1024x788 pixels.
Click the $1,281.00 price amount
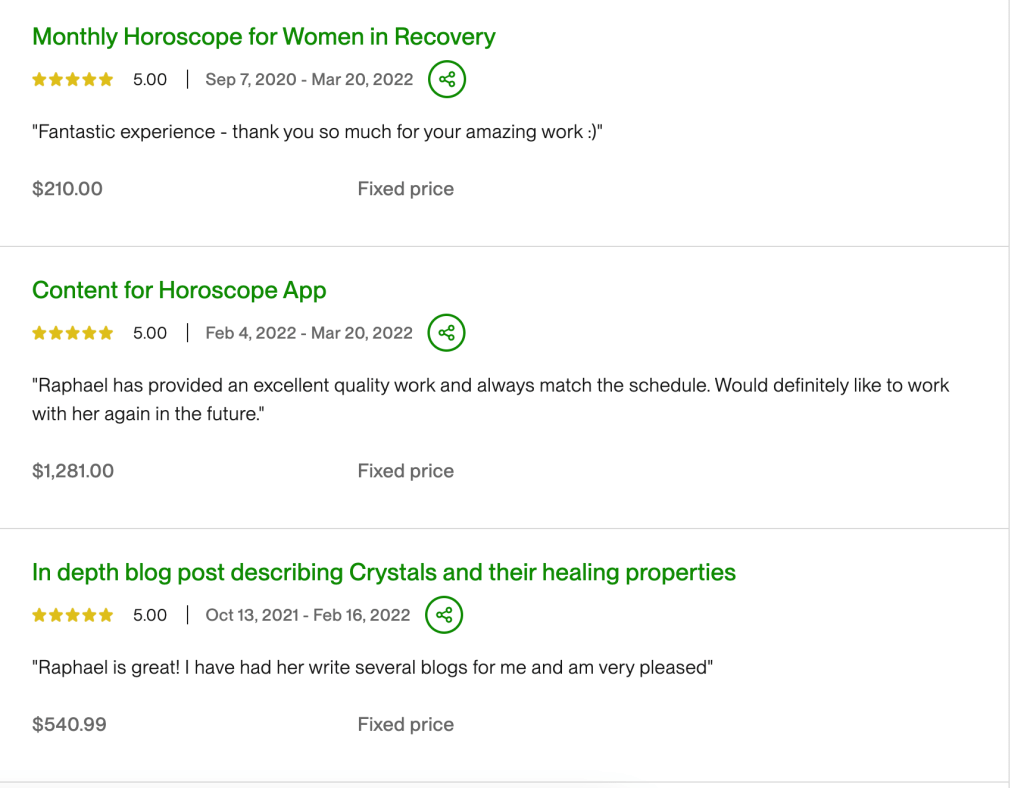pos(73,471)
